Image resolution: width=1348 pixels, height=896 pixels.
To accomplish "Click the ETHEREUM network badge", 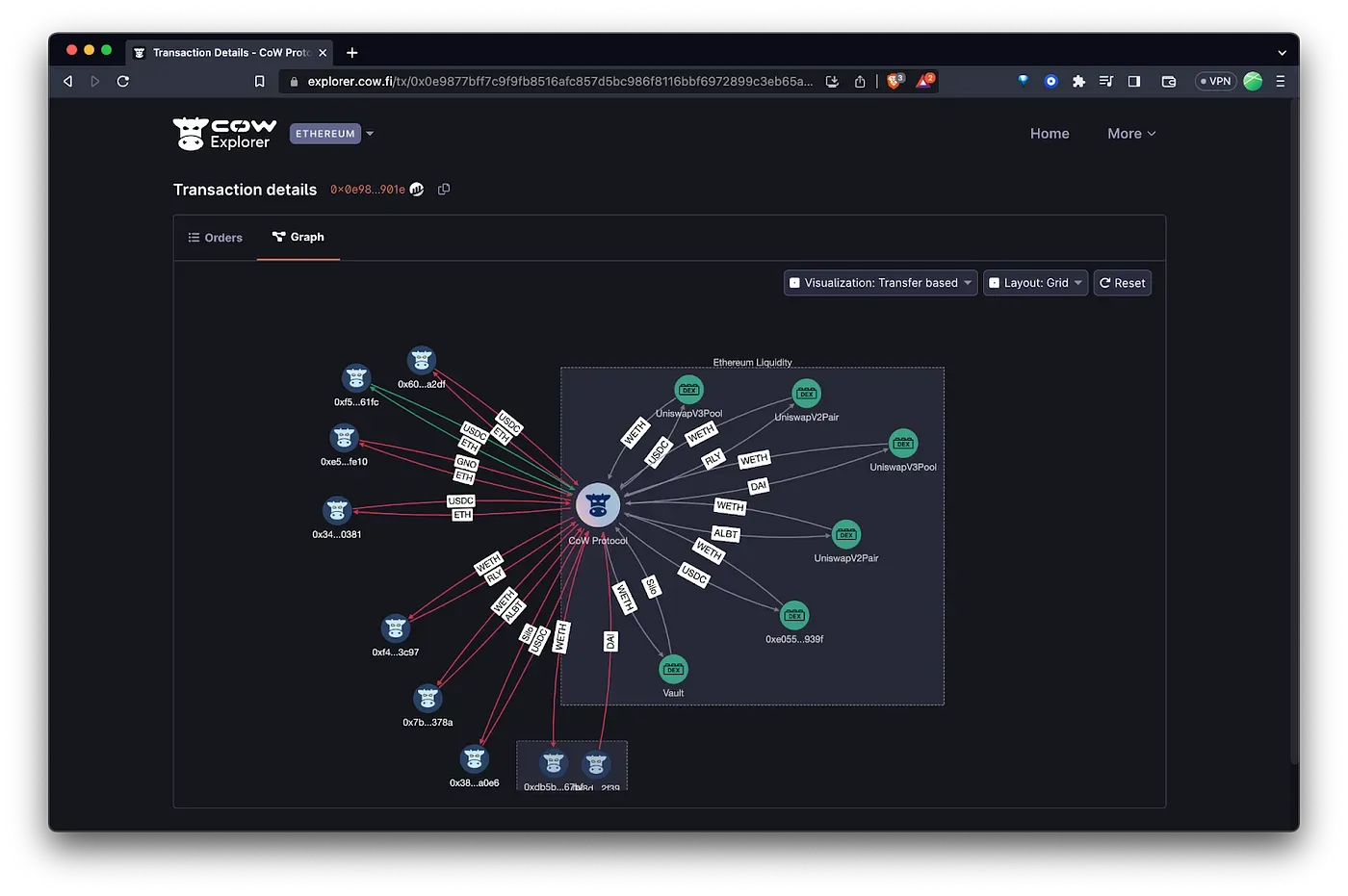I will (x=325, y=134).
